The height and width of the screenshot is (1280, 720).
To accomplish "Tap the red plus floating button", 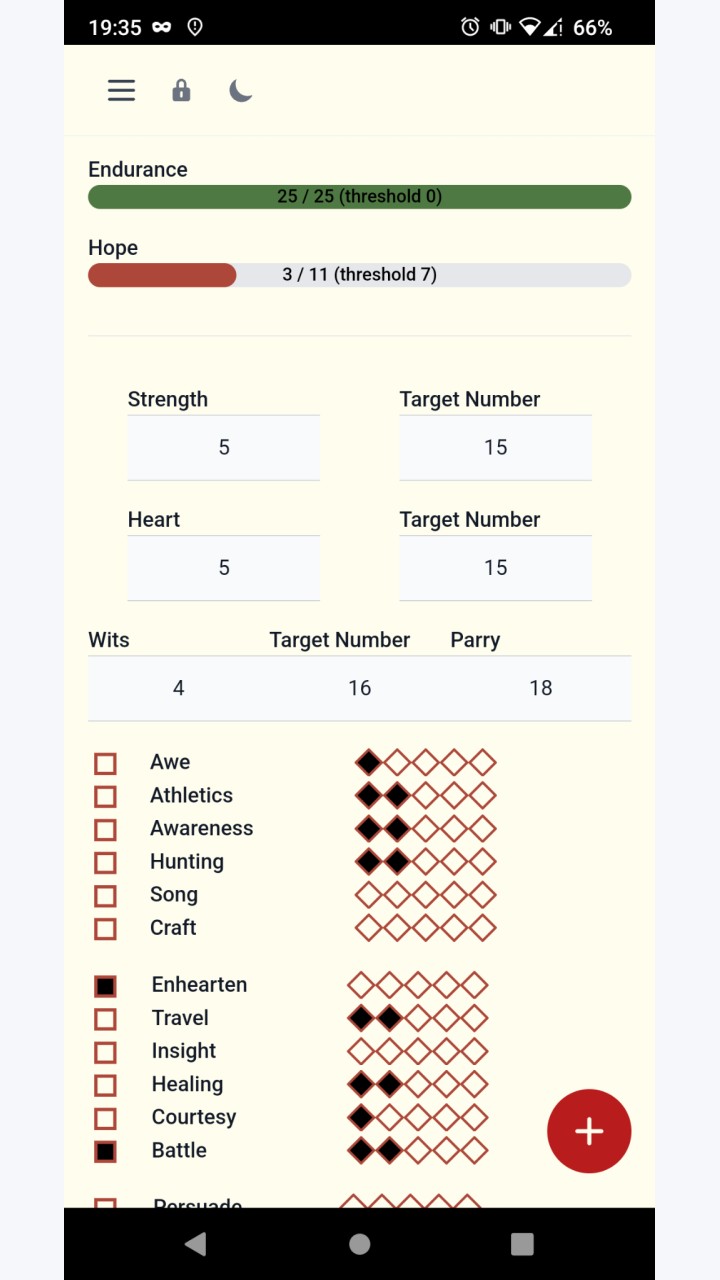I will [589, 1131].
